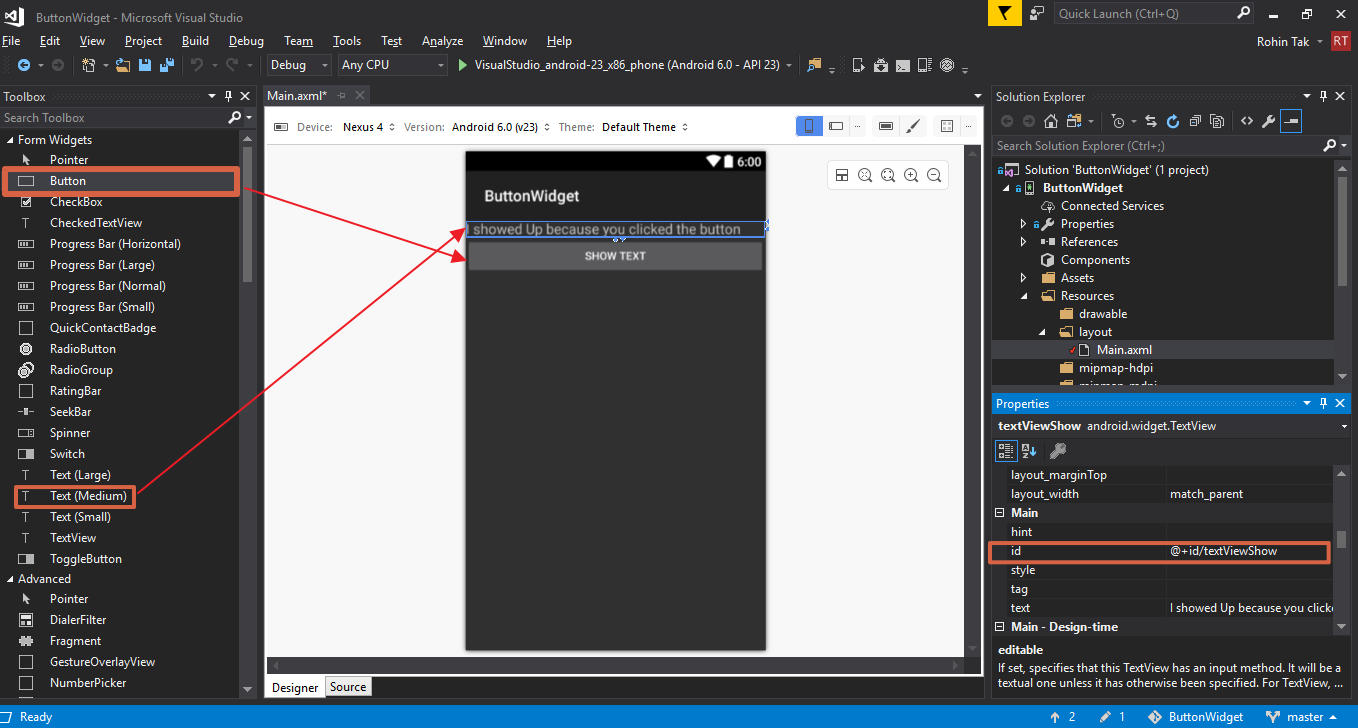Click the Property Pages wrench icon in Properties
Screen dimensions: 1358x728
1058,451
